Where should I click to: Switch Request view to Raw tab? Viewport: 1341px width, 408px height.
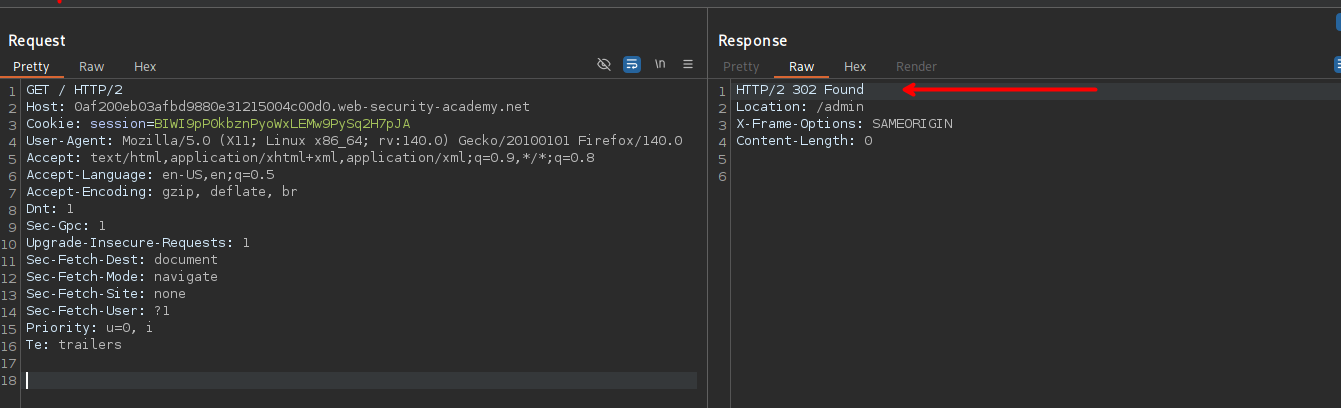[92, 67]
